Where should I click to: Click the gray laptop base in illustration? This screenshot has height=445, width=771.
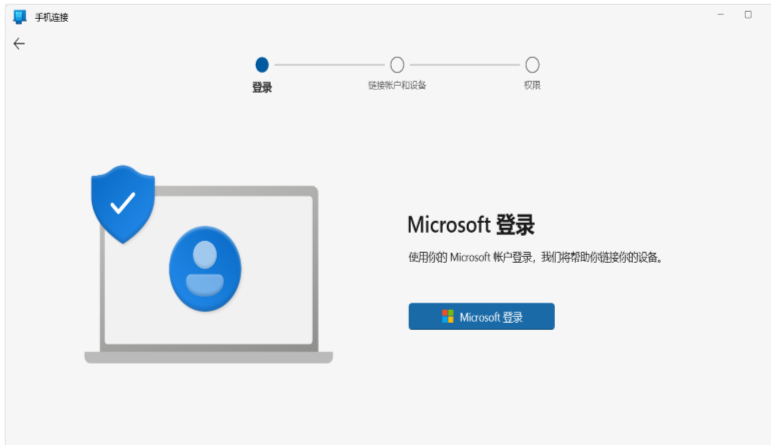(x=208, y=357)
